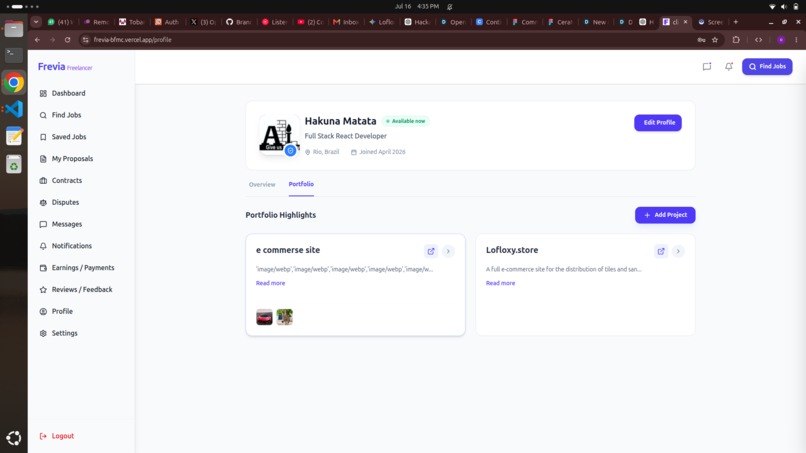This screenshot has height=453, width=806.
Task: Click the Lofloxy.store title
Action: tap(512, 250)
